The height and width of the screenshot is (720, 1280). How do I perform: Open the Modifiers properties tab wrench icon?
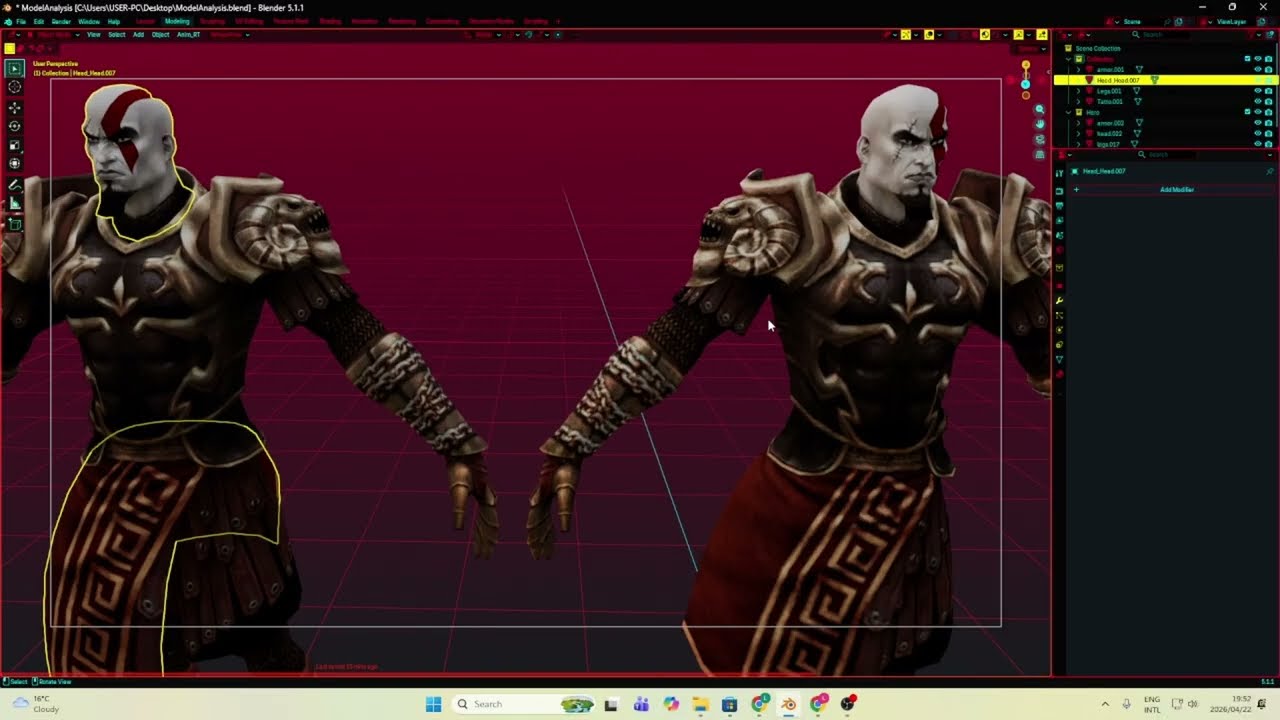tap(1059, 300)
